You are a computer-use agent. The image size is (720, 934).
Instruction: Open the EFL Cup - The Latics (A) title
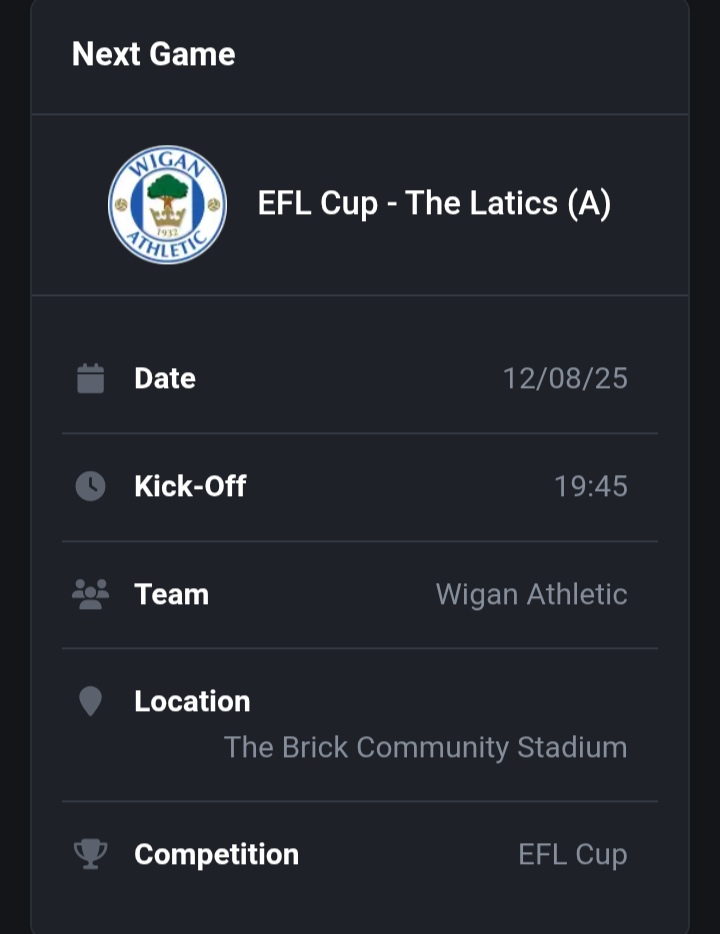pyautogui.click(x=434, y=204)
